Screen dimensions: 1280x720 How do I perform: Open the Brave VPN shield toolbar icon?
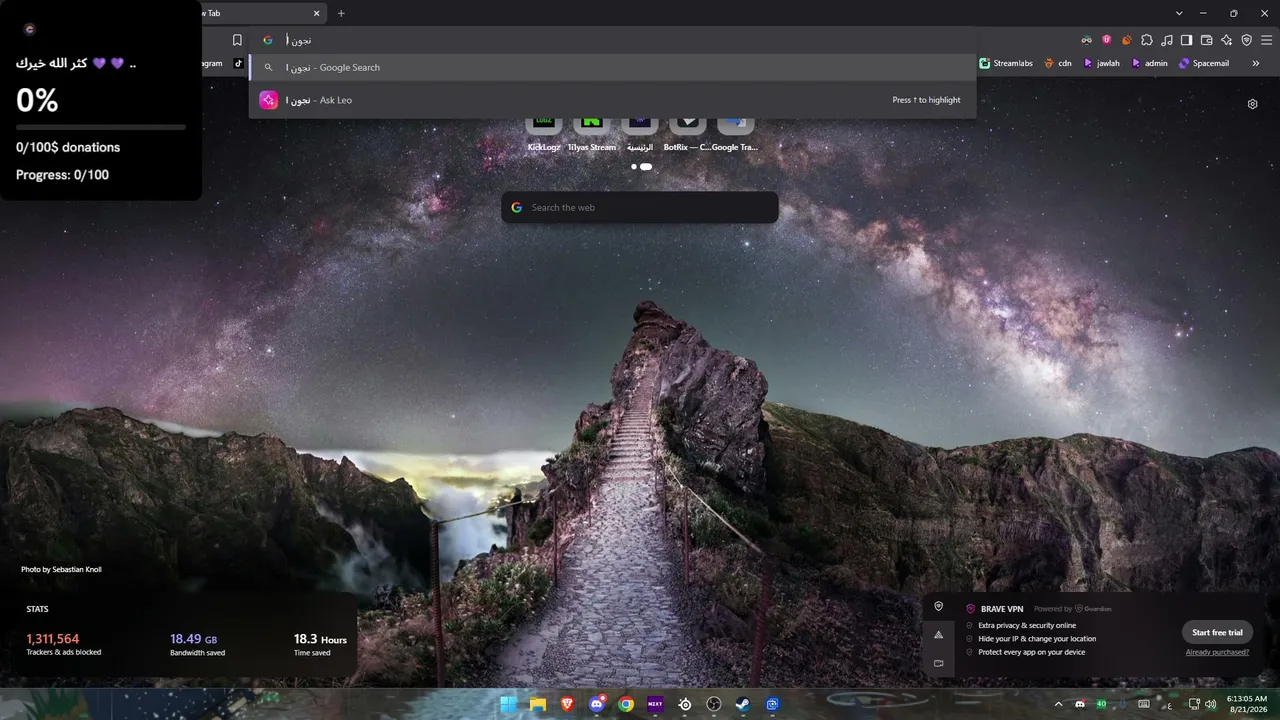(x=1246, y=40)
